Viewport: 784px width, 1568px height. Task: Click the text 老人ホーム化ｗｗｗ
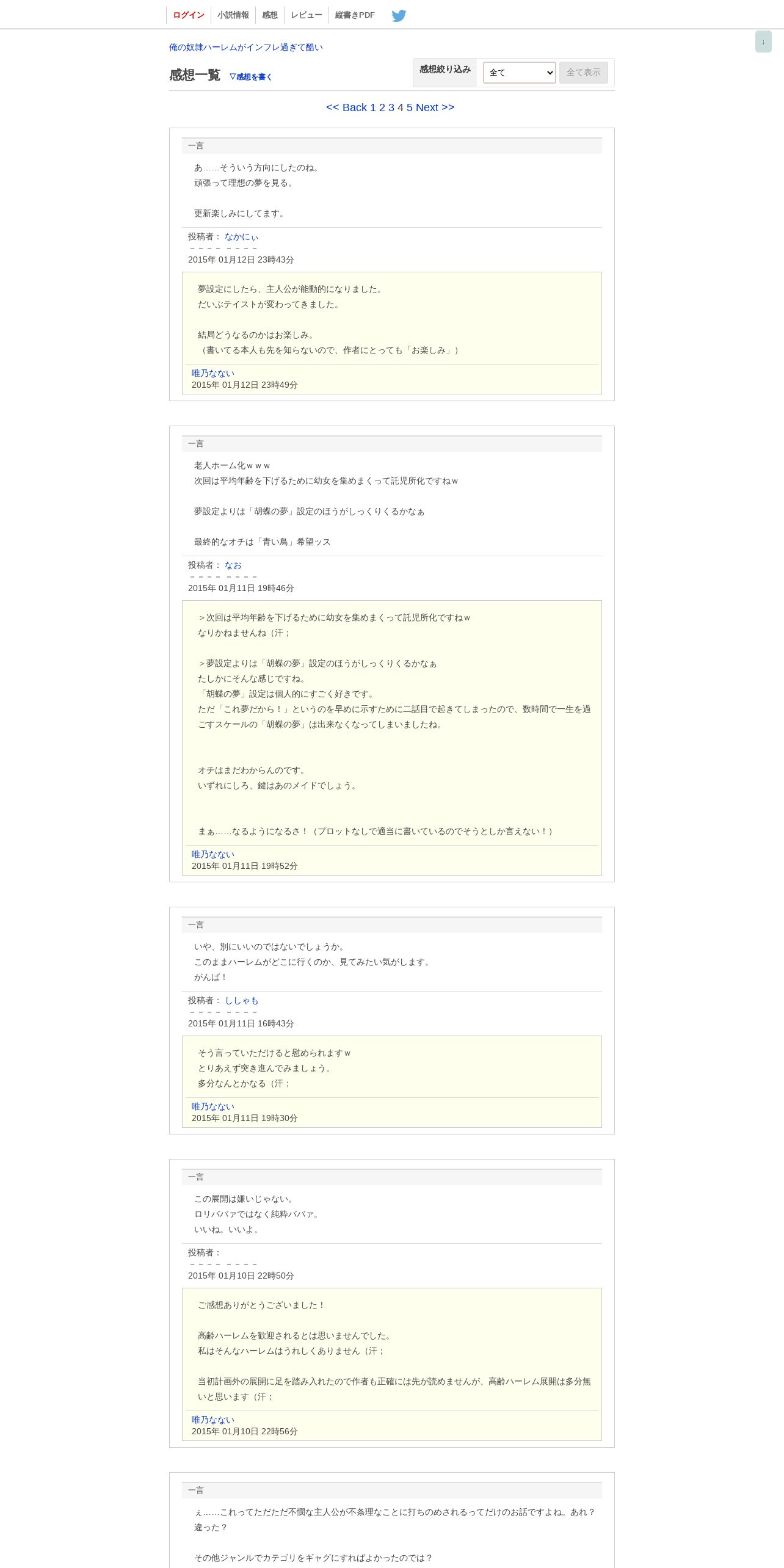coord(233,465)
